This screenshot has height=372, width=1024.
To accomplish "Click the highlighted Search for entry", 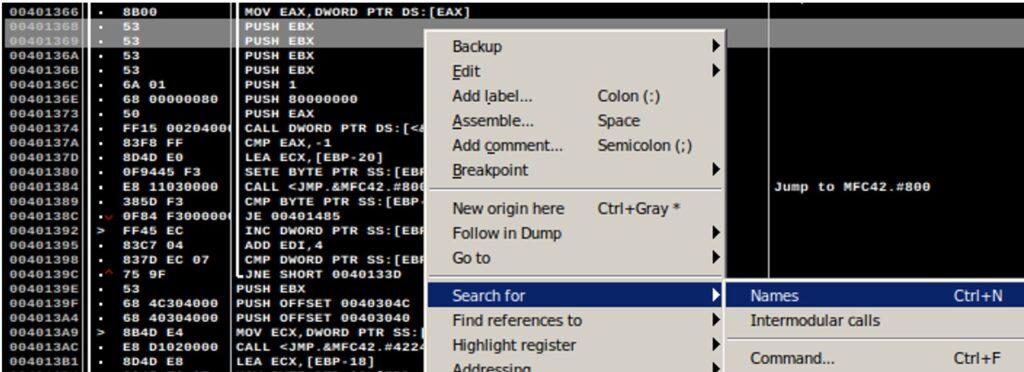I will click(x=575, y=296).
